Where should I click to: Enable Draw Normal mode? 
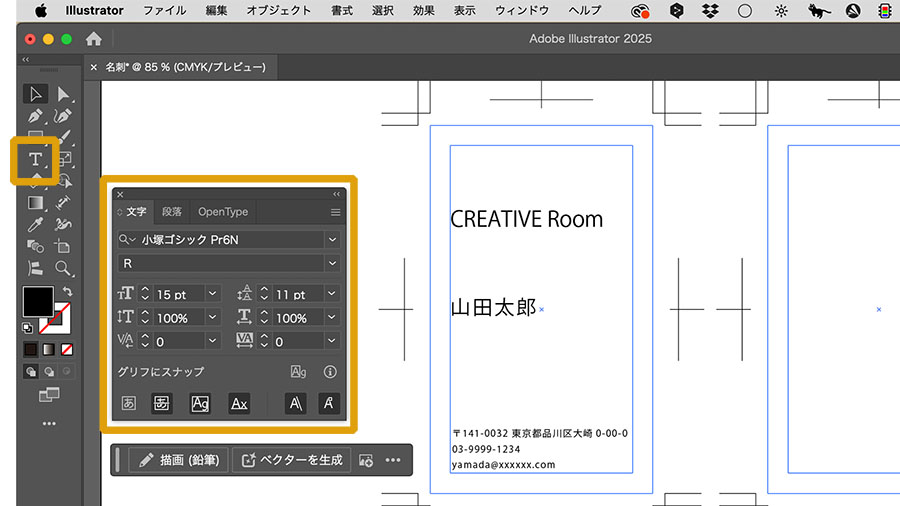click(x=31, y=372)
